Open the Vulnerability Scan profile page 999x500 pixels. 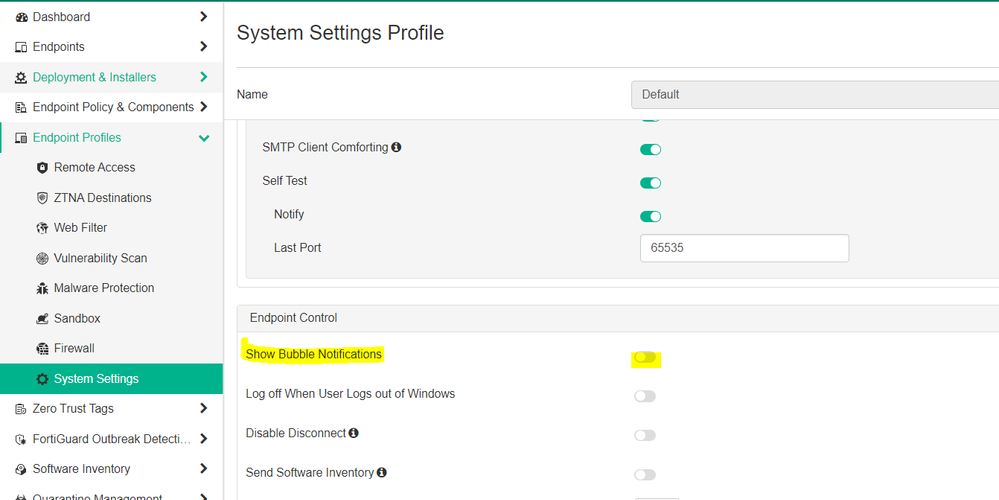point(100,258)
